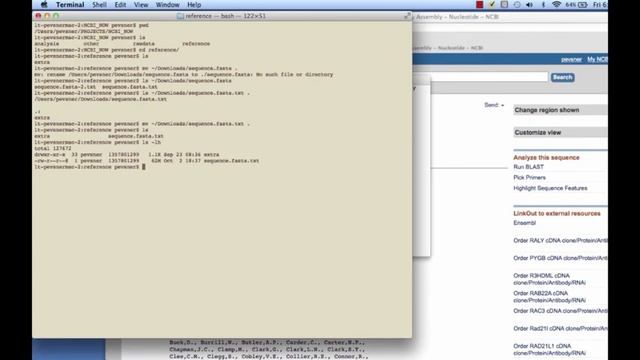The width and height of the screenshot is (640, 360).
Task: Click Order RAC3 cDNA clone link
Action: pos(560,311)
